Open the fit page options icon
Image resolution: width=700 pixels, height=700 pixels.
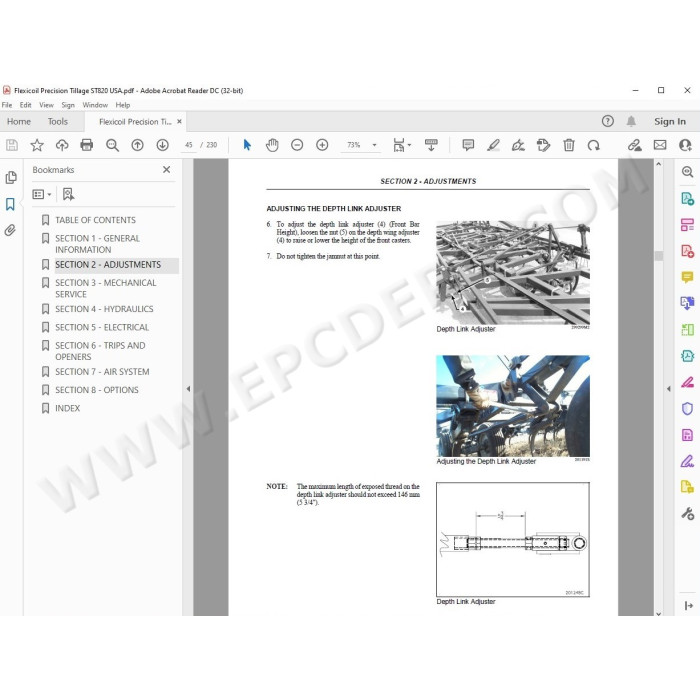401,145
